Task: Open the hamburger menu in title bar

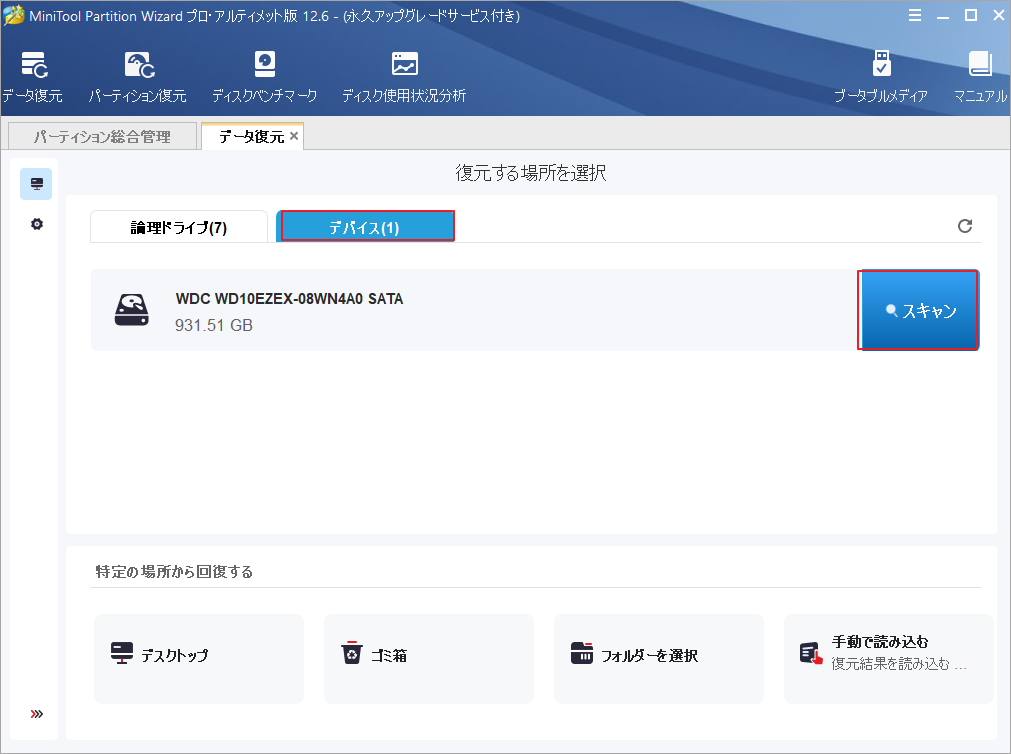Action: pyautogui.click(x=914, y=15)
